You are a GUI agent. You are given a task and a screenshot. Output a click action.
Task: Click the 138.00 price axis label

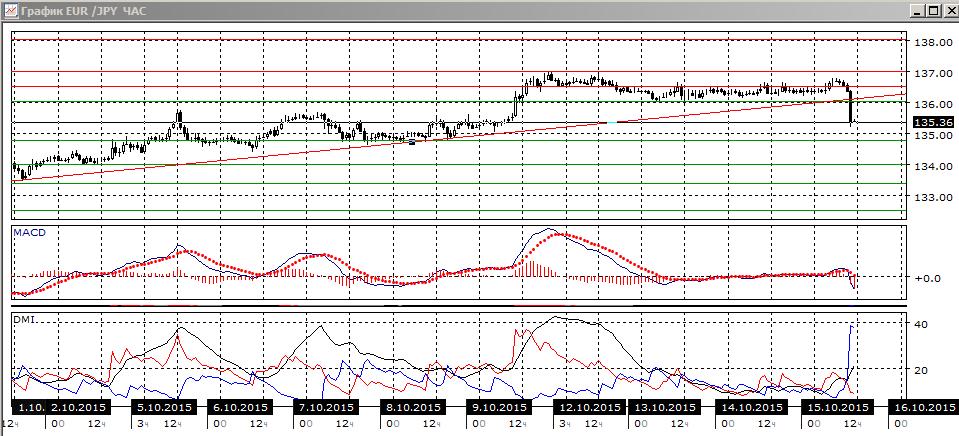933,42
